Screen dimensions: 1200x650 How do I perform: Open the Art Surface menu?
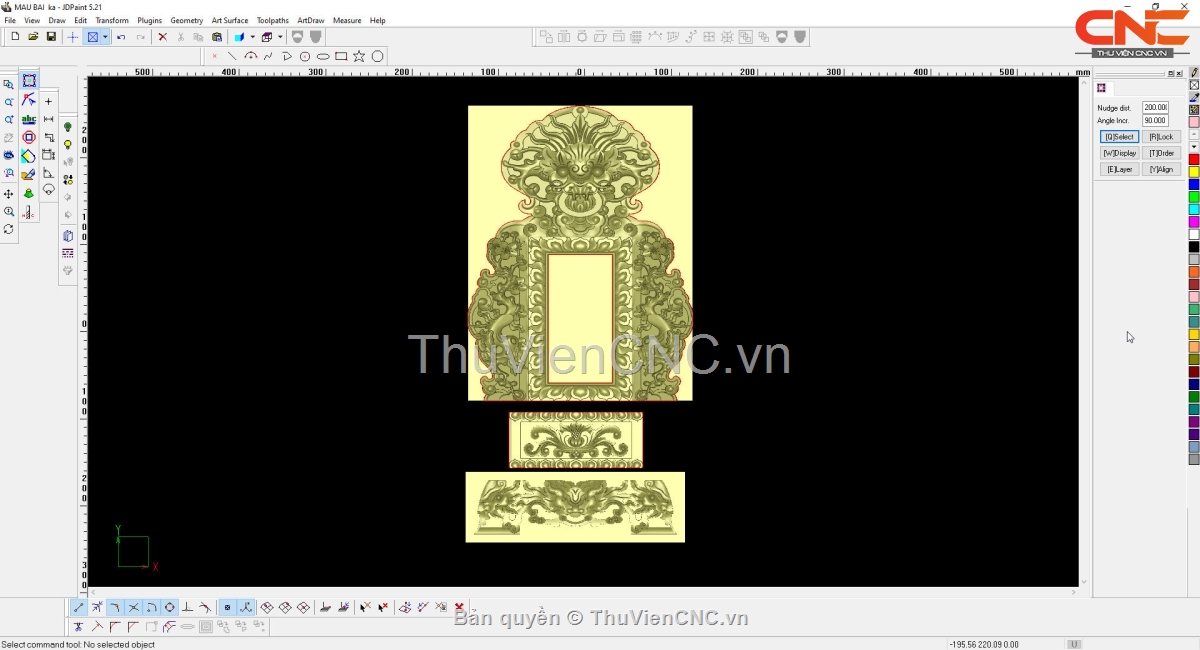(x=229, y=20)
